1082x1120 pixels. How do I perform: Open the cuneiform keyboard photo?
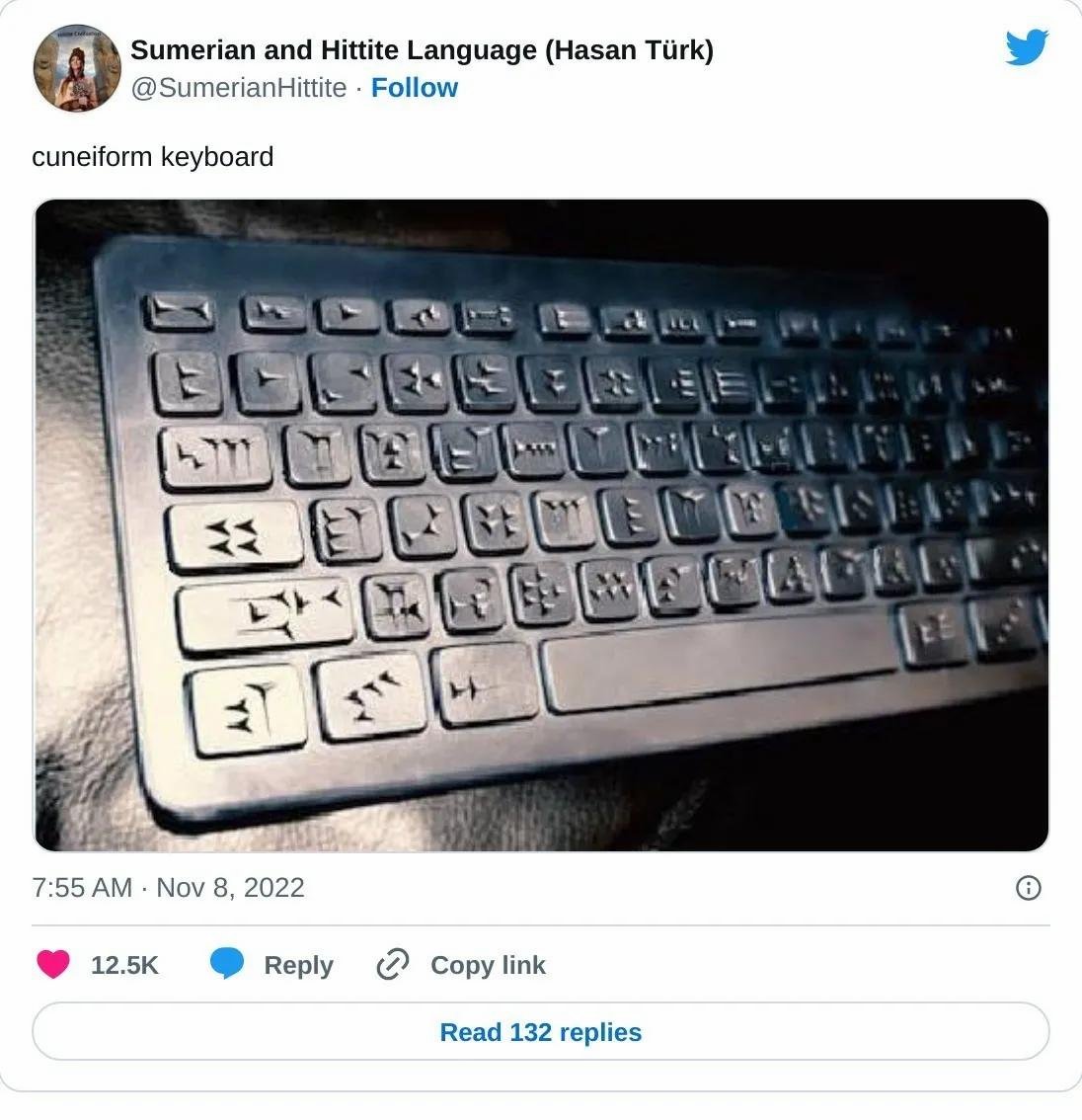pos(541,525)
